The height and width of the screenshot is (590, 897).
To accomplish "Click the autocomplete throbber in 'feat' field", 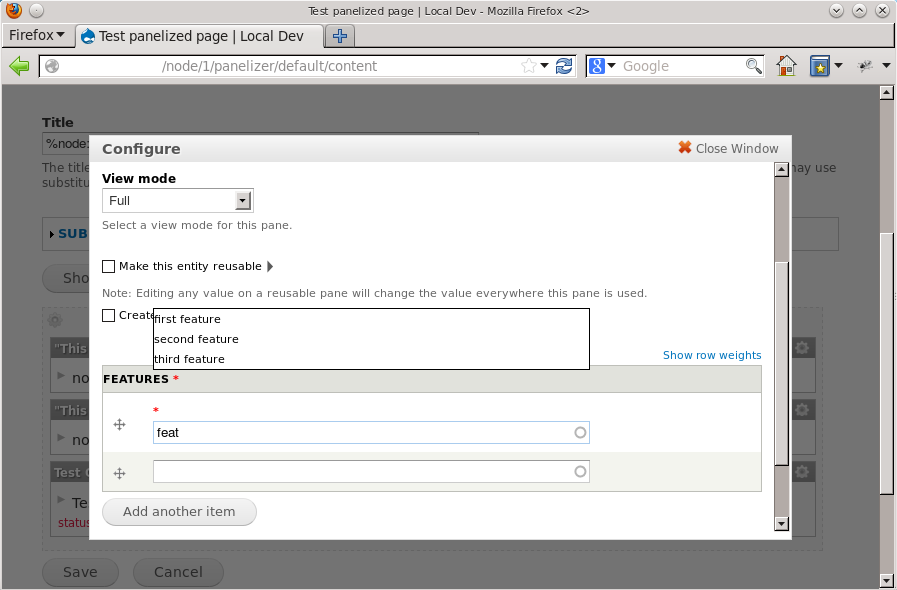I will point(580,433).
